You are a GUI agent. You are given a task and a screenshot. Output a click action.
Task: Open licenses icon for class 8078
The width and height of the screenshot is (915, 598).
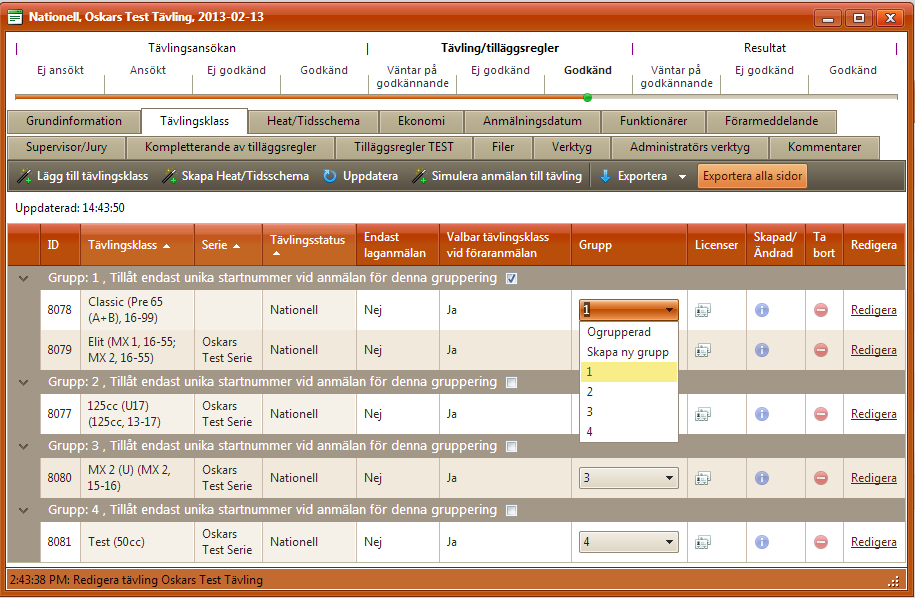[703, 310]
